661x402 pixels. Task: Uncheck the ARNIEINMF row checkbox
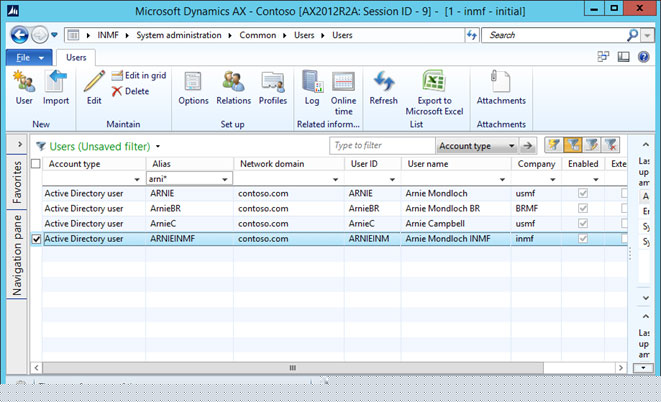pos(37,239)
